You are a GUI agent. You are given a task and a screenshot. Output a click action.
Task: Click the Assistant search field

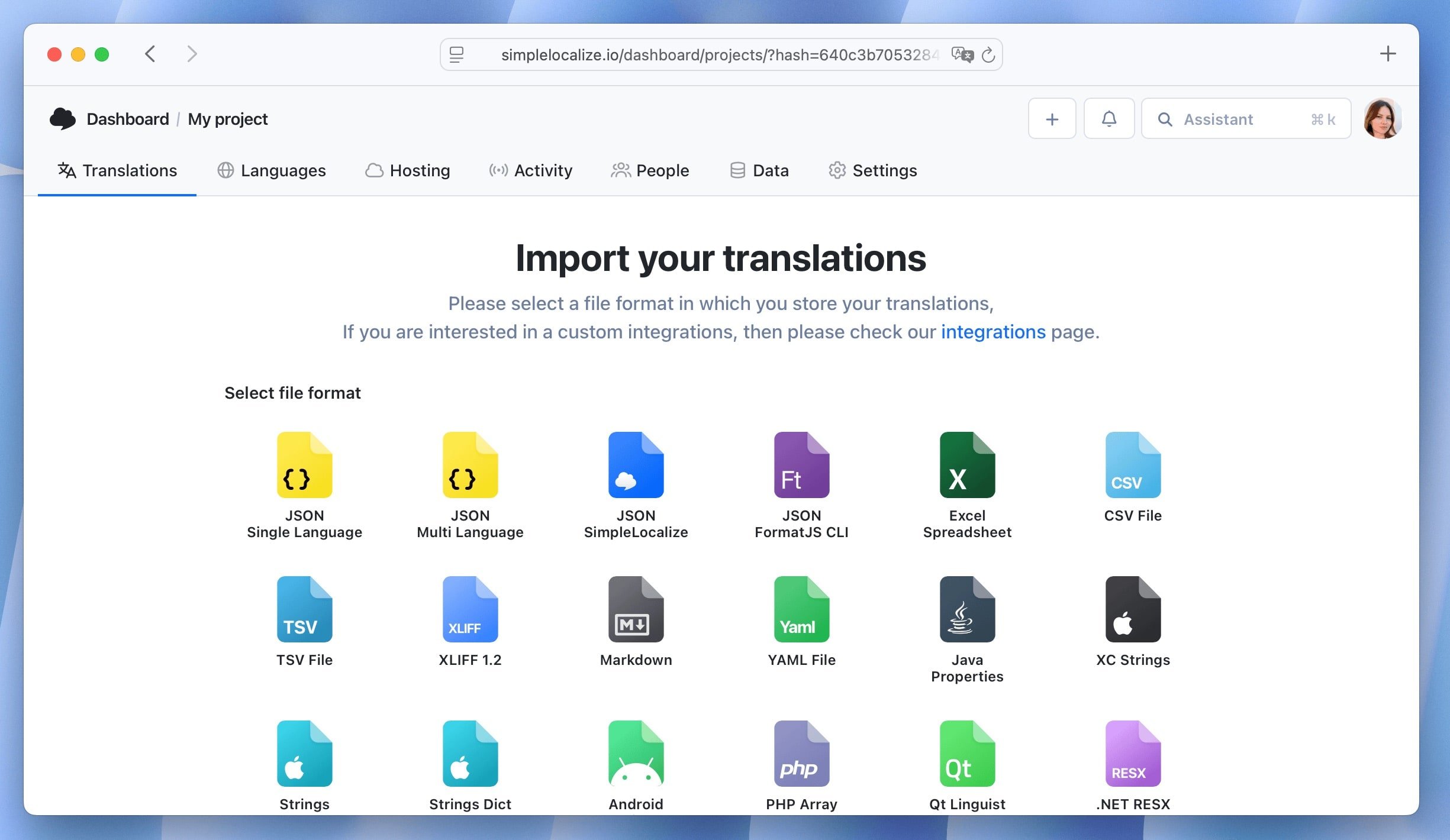(x=1243, y=118)
